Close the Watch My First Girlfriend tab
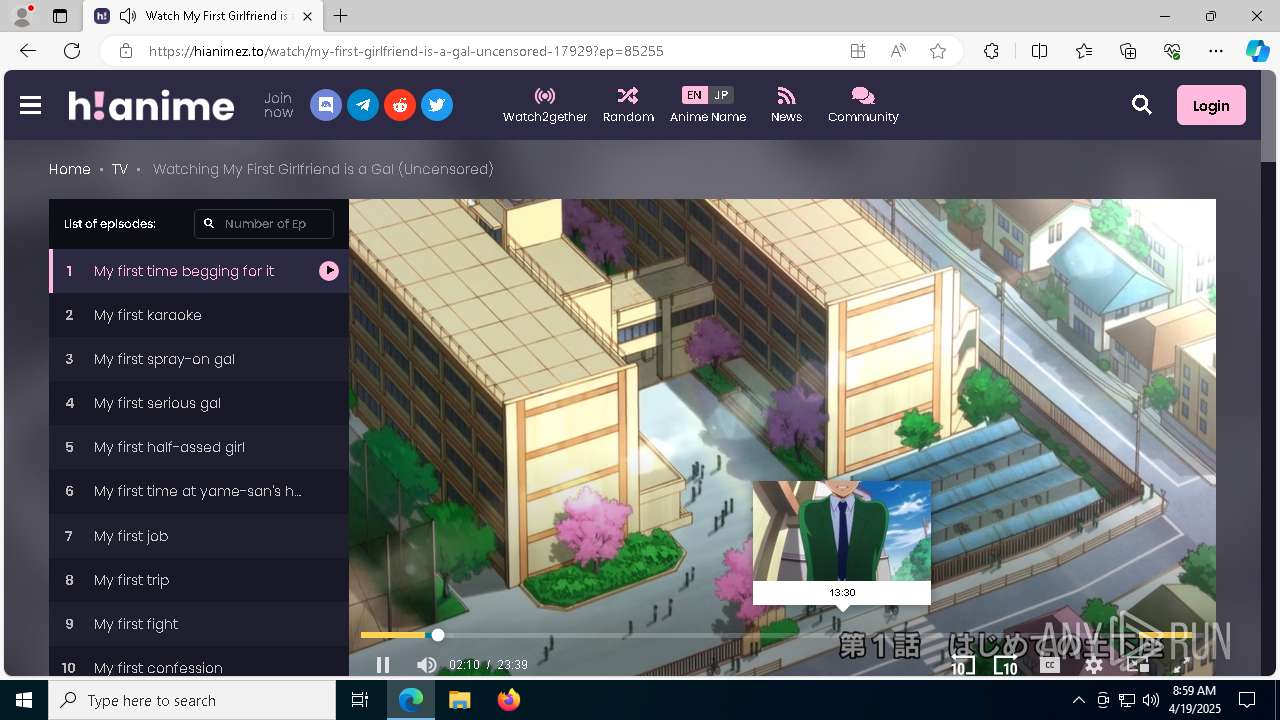Viewport: 1280px width, 720px height. (307, 16)
